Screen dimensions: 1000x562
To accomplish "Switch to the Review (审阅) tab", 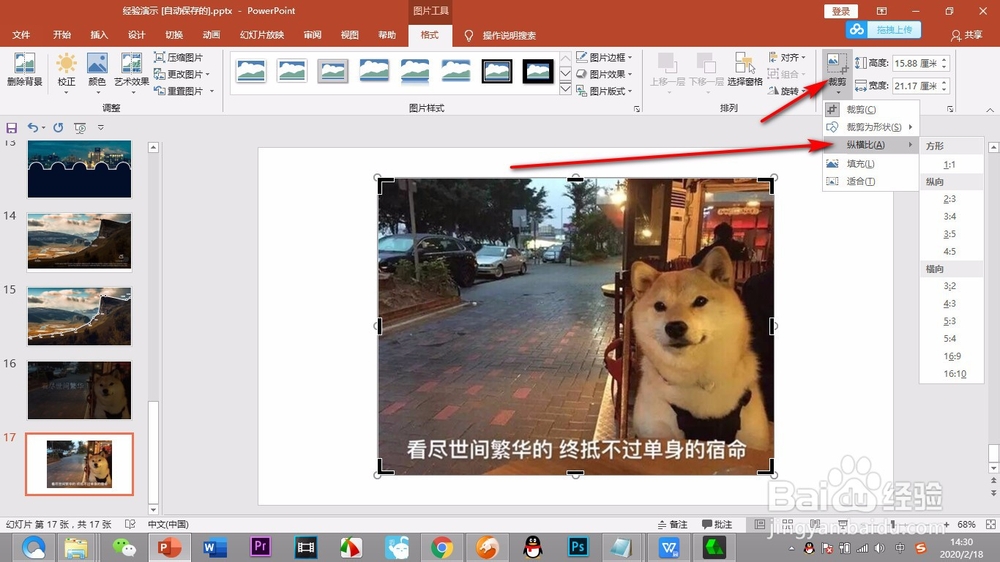I will point(312,35).
